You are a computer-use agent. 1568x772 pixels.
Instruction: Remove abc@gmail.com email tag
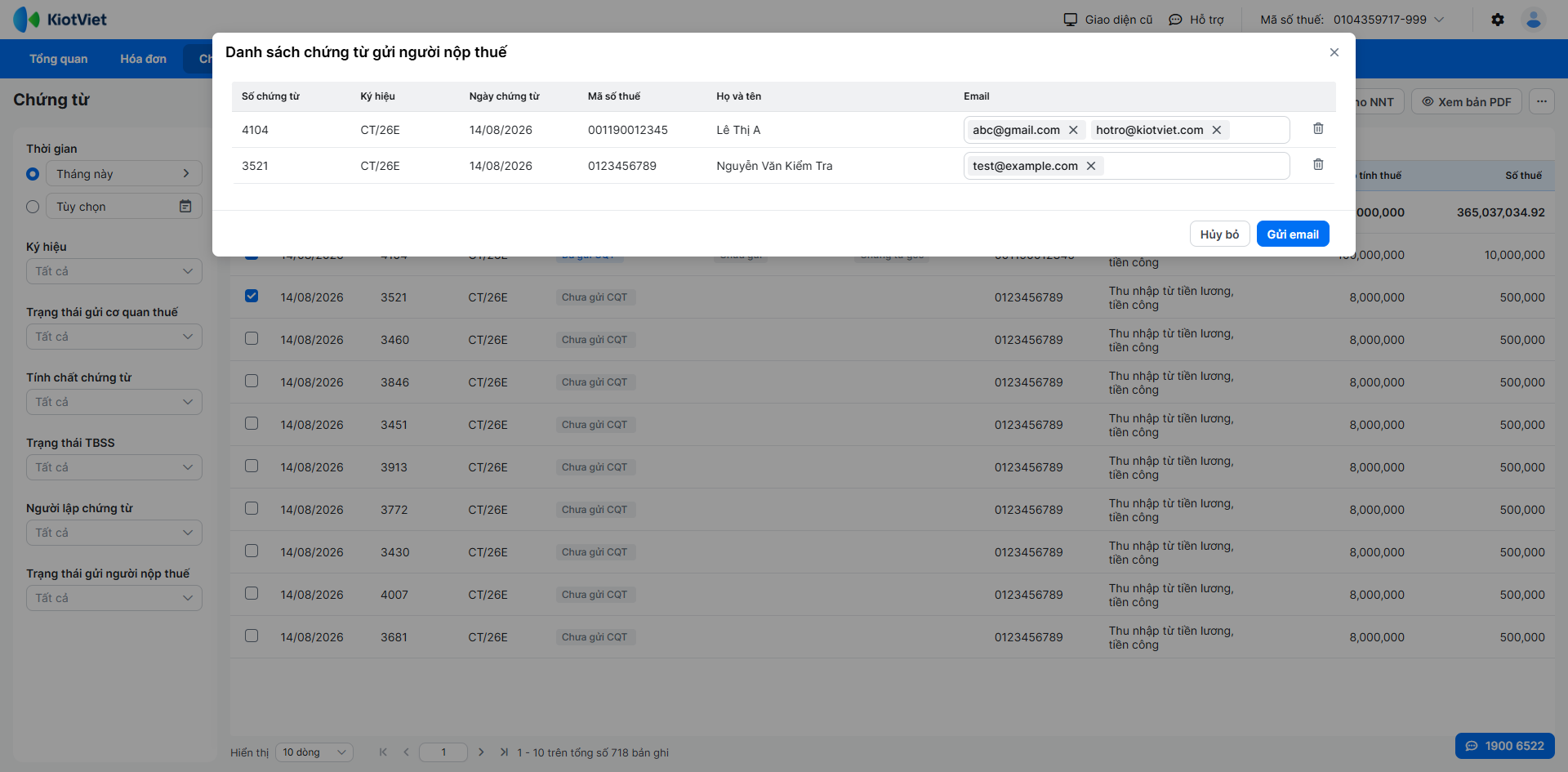point(1073,130)
